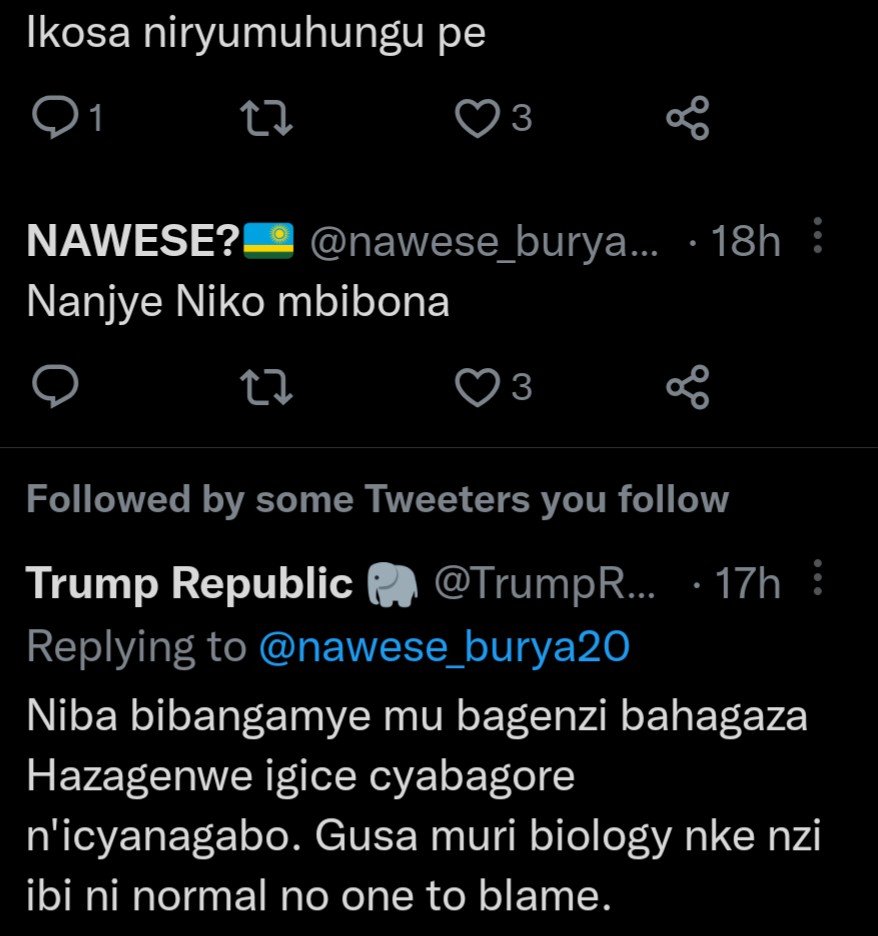This screenshot has height=936, width=878.
Task: Open the "Ikosa niryumuhungu pe" tweet text
Action: tap(255, 35)
